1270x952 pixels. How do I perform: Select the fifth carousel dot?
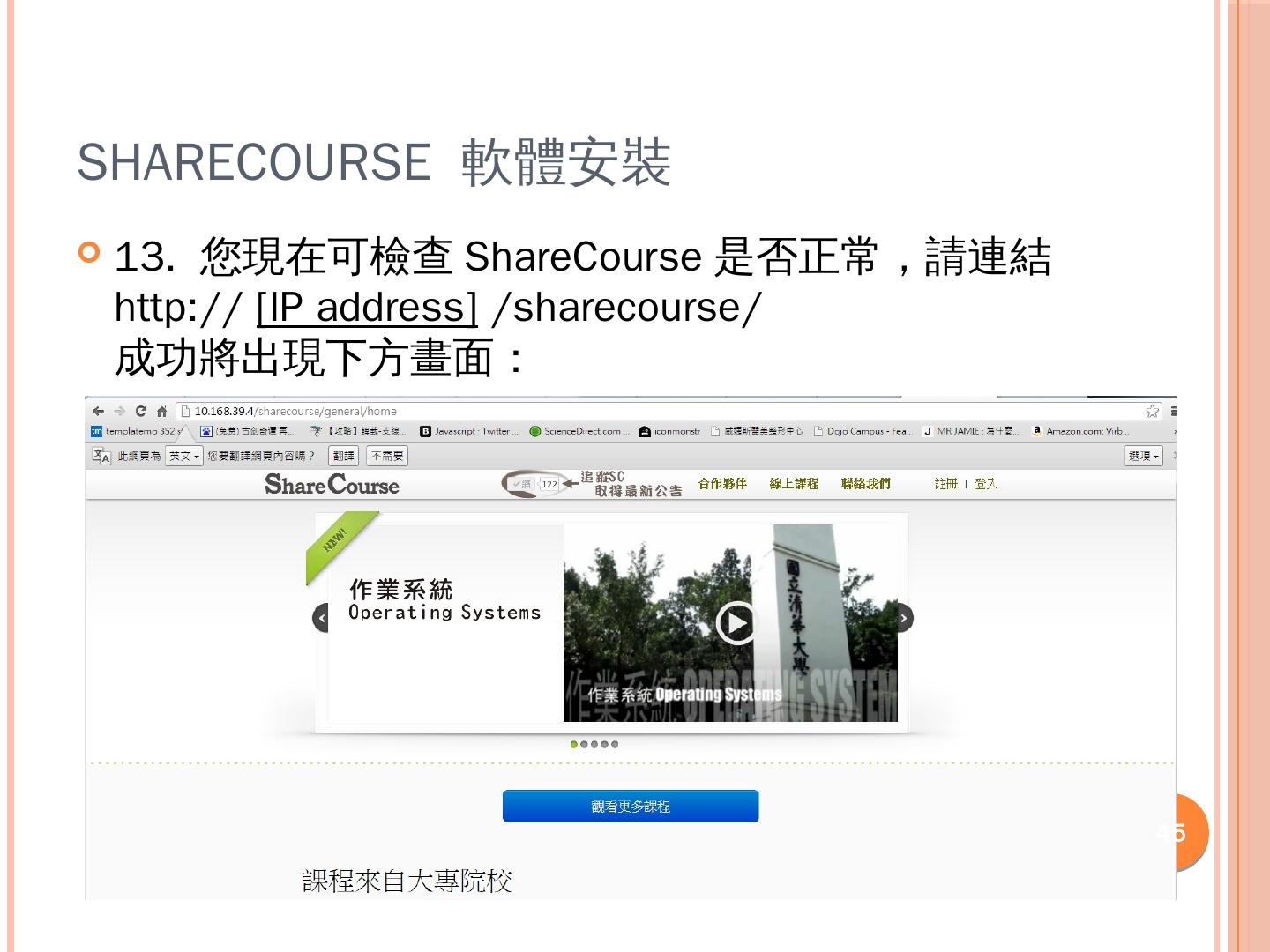pyautogui.click(x=615, y=744)
